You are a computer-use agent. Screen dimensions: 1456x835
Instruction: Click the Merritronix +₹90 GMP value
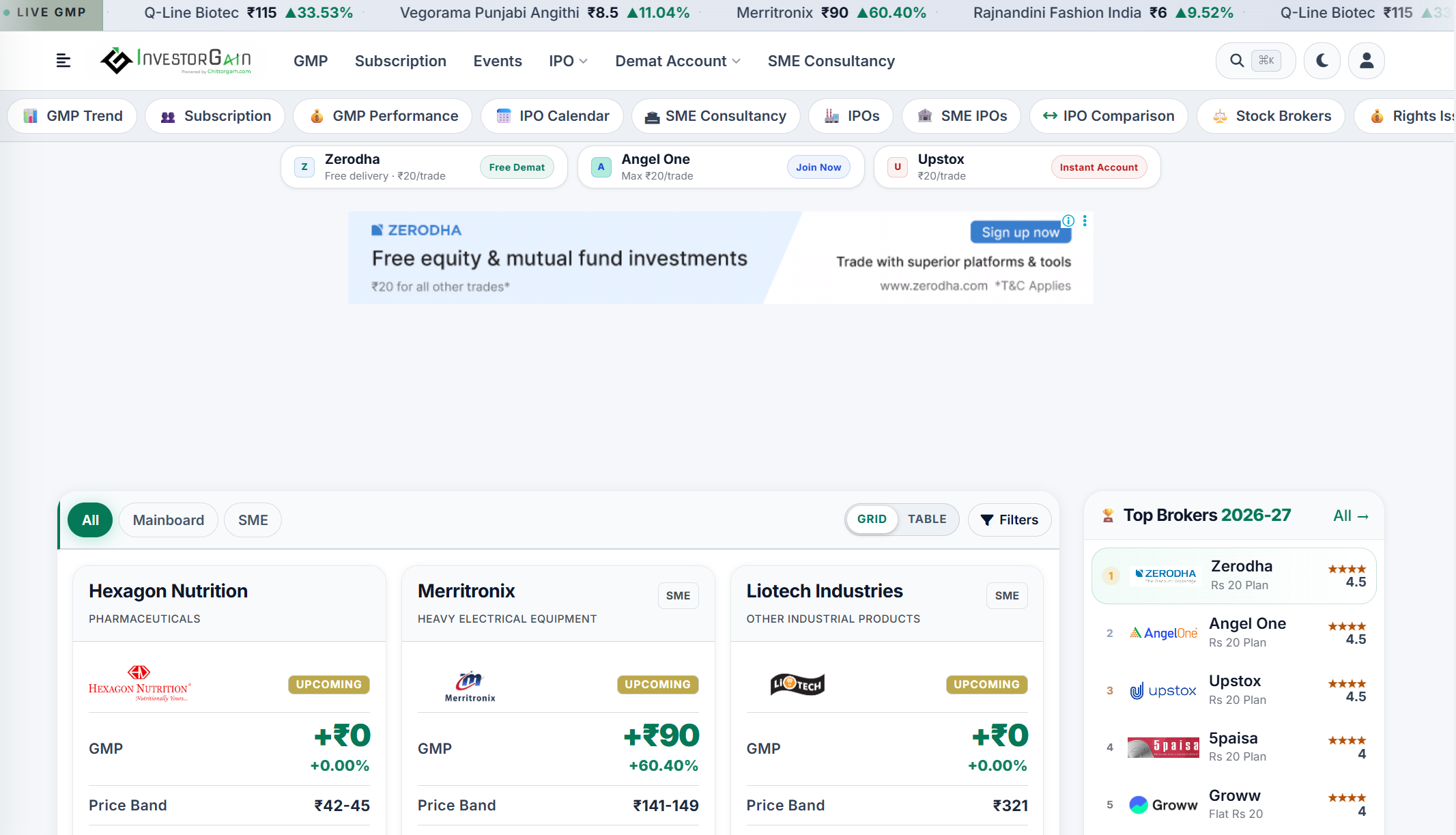coord(661,735)
